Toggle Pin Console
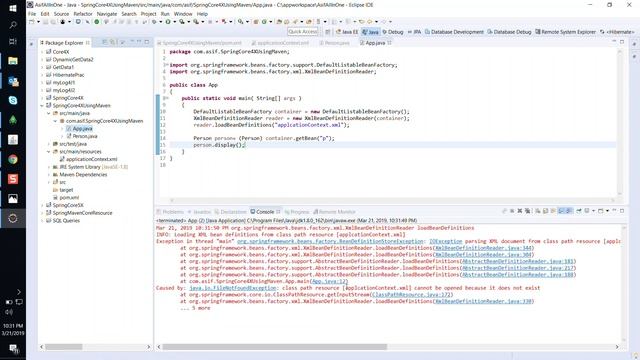This screenshot has width=640, height=360. pos(579,211)
